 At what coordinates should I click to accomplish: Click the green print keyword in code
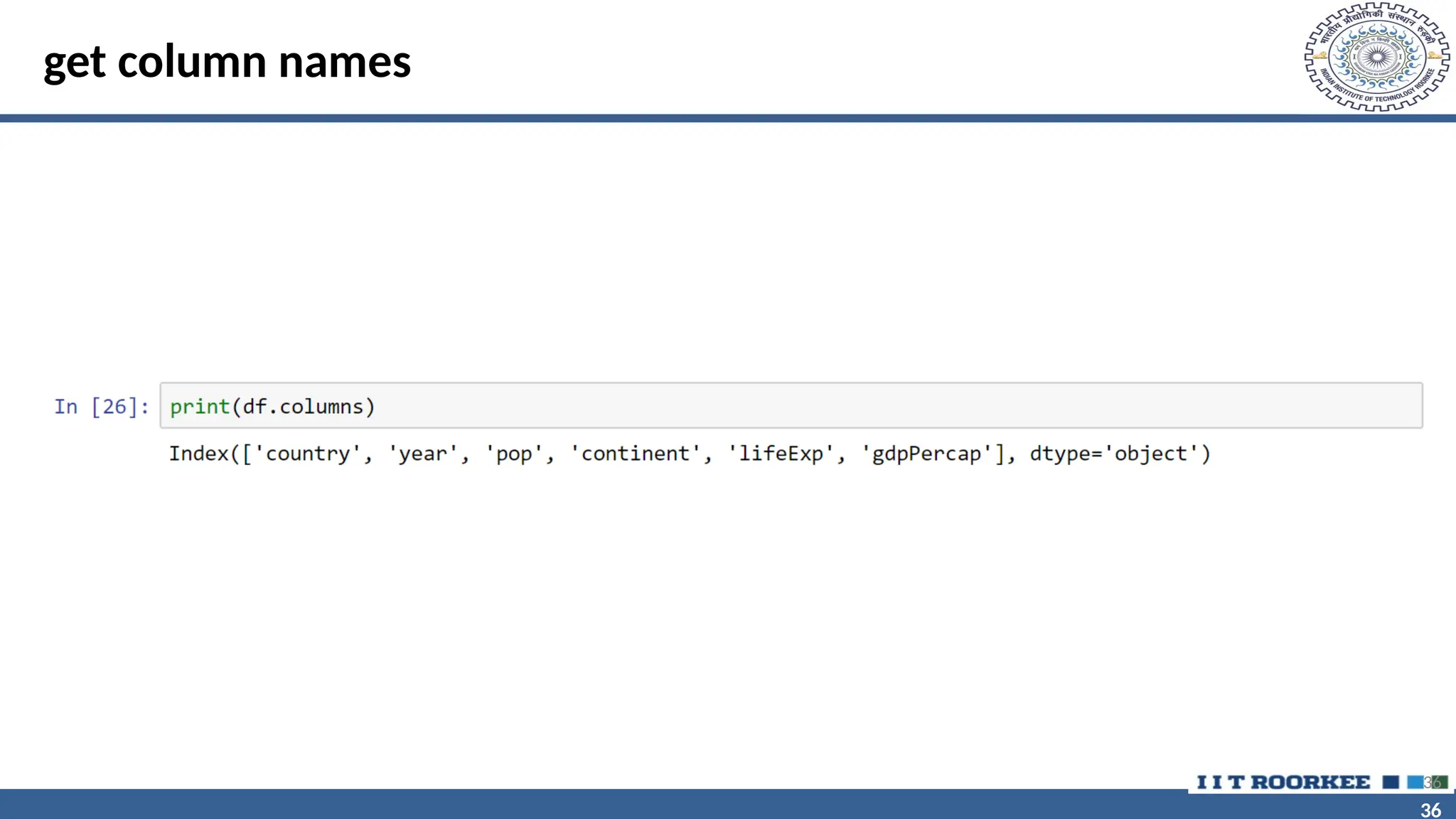coord(200,407)
